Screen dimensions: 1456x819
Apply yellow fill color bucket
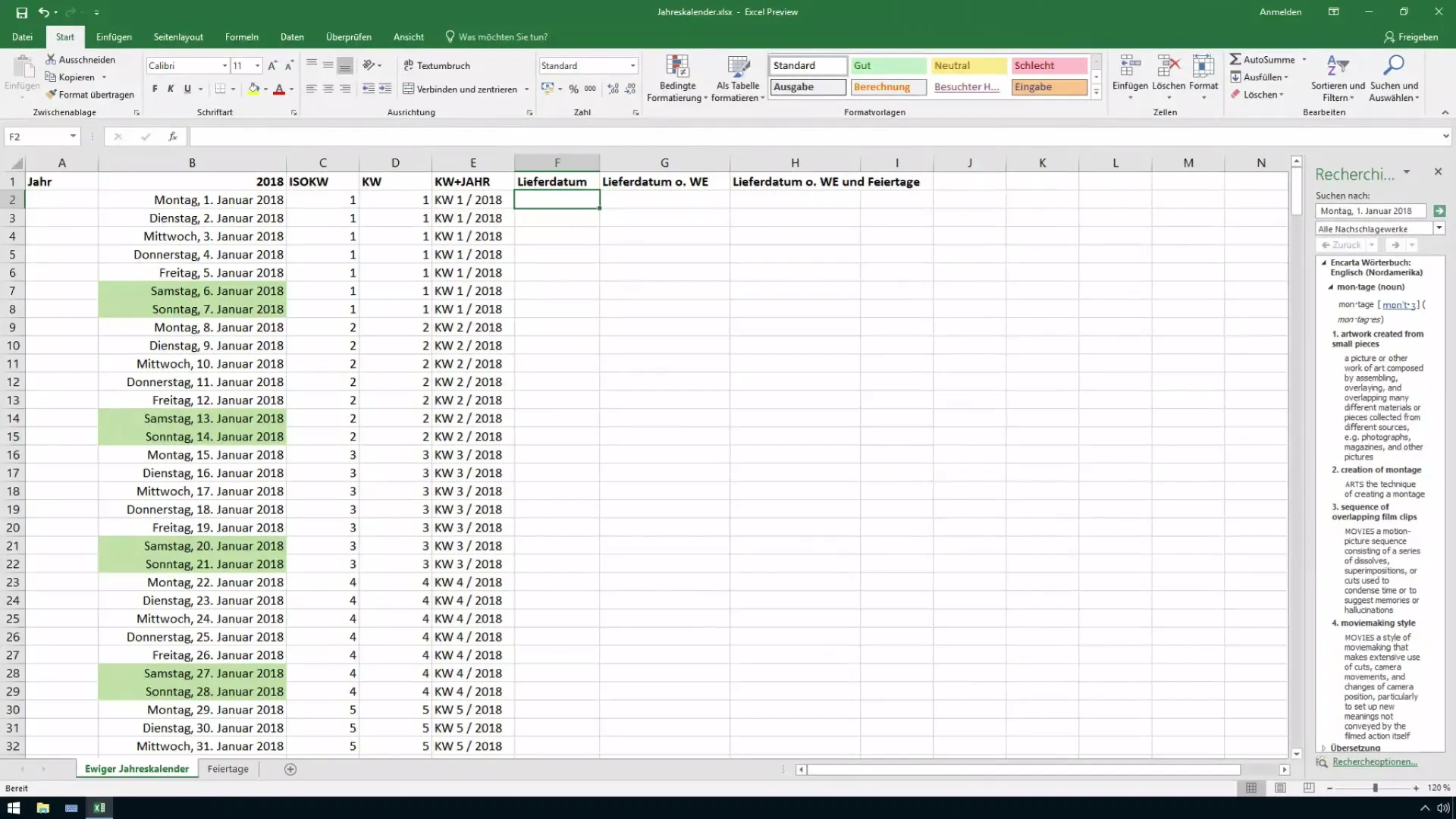pyautogui.click(x=254, y=89)
